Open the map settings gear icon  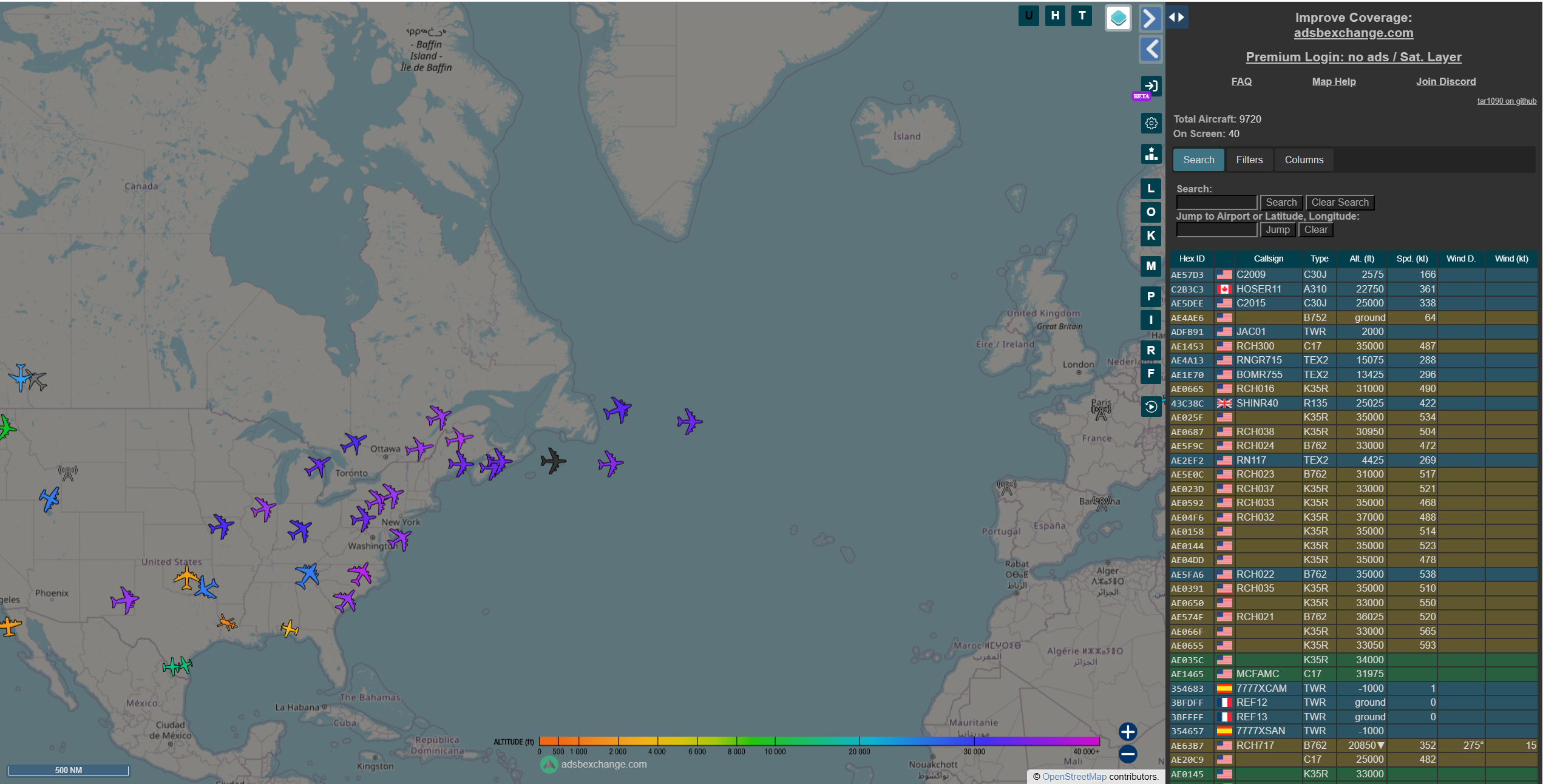(x=1151, y=123)
